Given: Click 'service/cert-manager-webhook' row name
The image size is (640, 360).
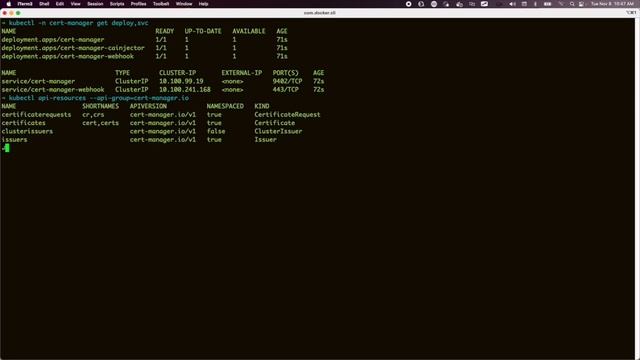Looking at the screenshot, I should tap(53, 90).
